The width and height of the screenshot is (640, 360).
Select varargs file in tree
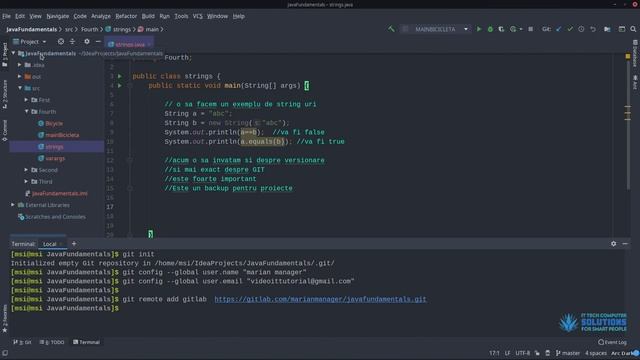(x=55, y=158)
